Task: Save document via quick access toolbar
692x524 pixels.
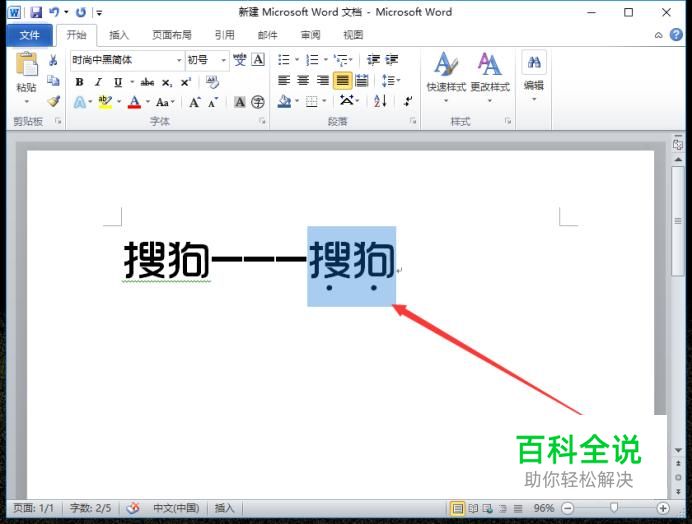Action: pos(36,12)
